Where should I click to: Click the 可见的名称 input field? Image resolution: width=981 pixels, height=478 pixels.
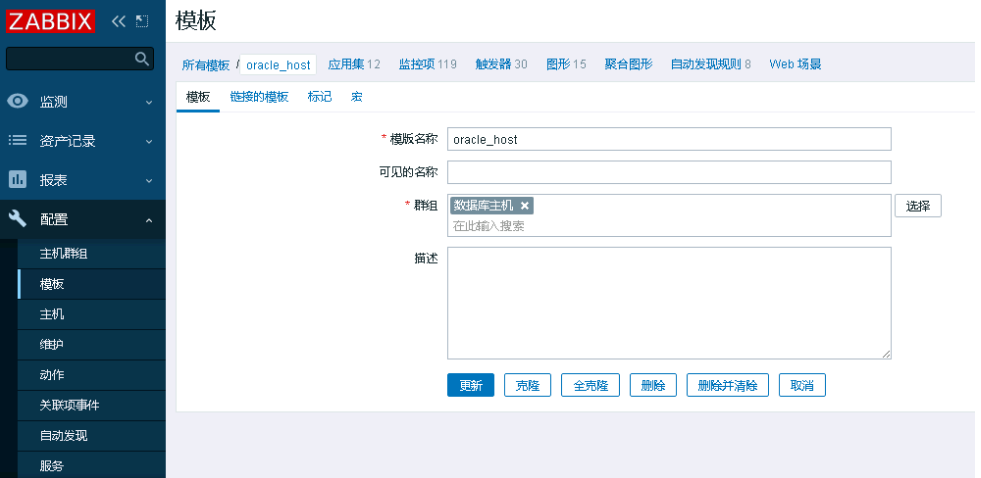(669, 172)
